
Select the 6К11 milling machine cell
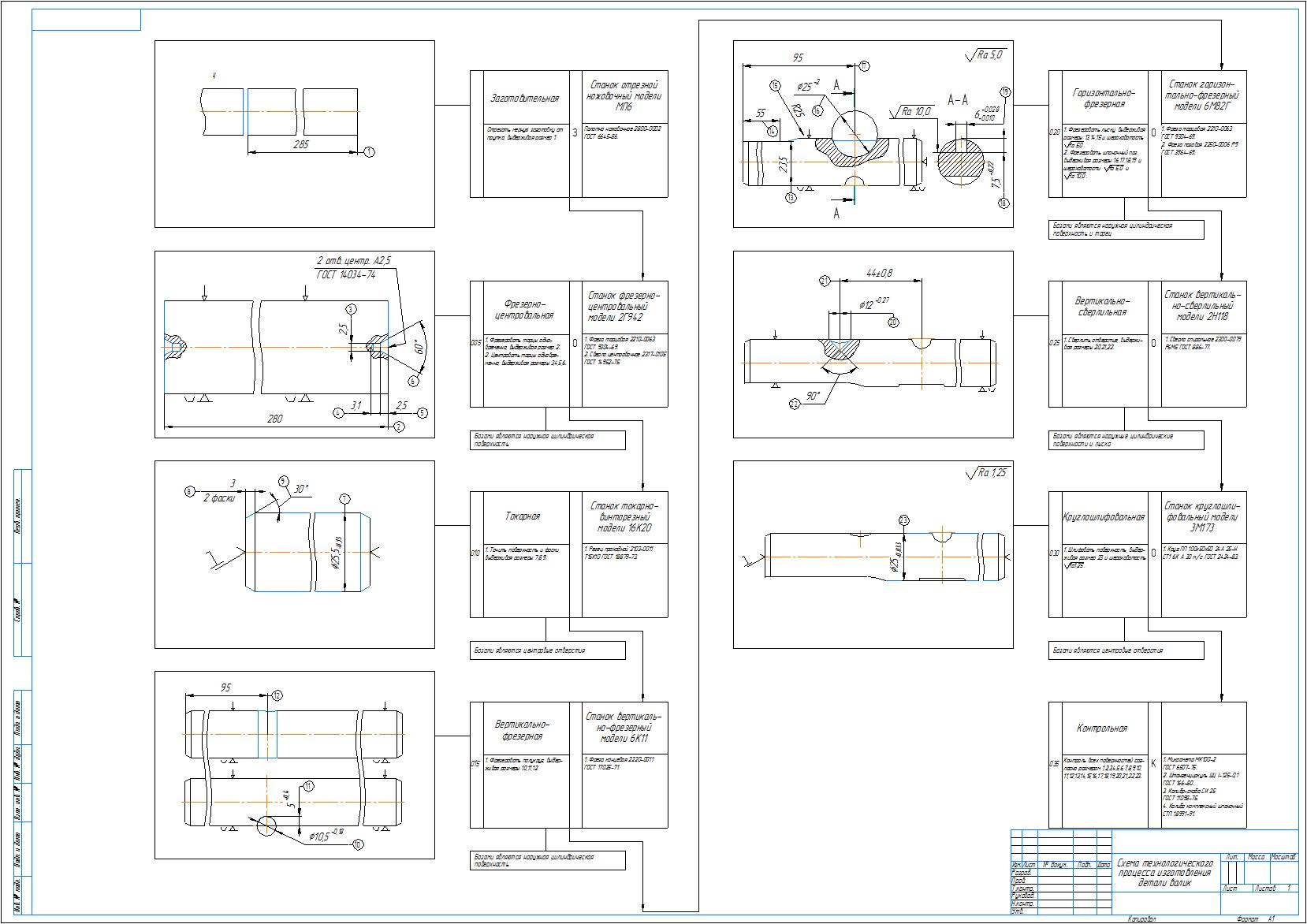click(x=624, y=727)
